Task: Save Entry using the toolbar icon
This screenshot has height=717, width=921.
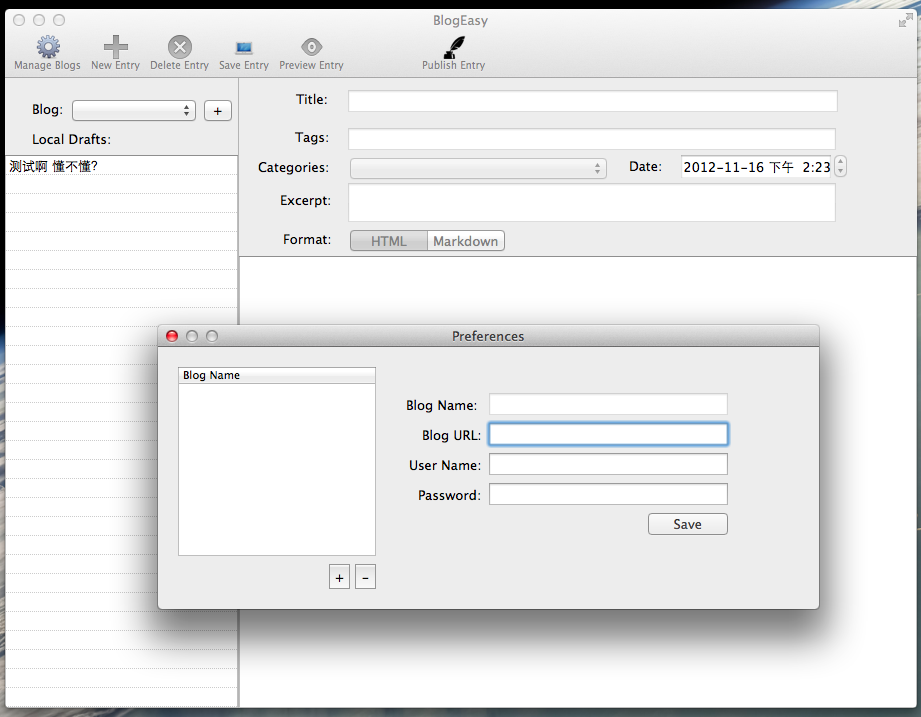Action: point(244,47)
